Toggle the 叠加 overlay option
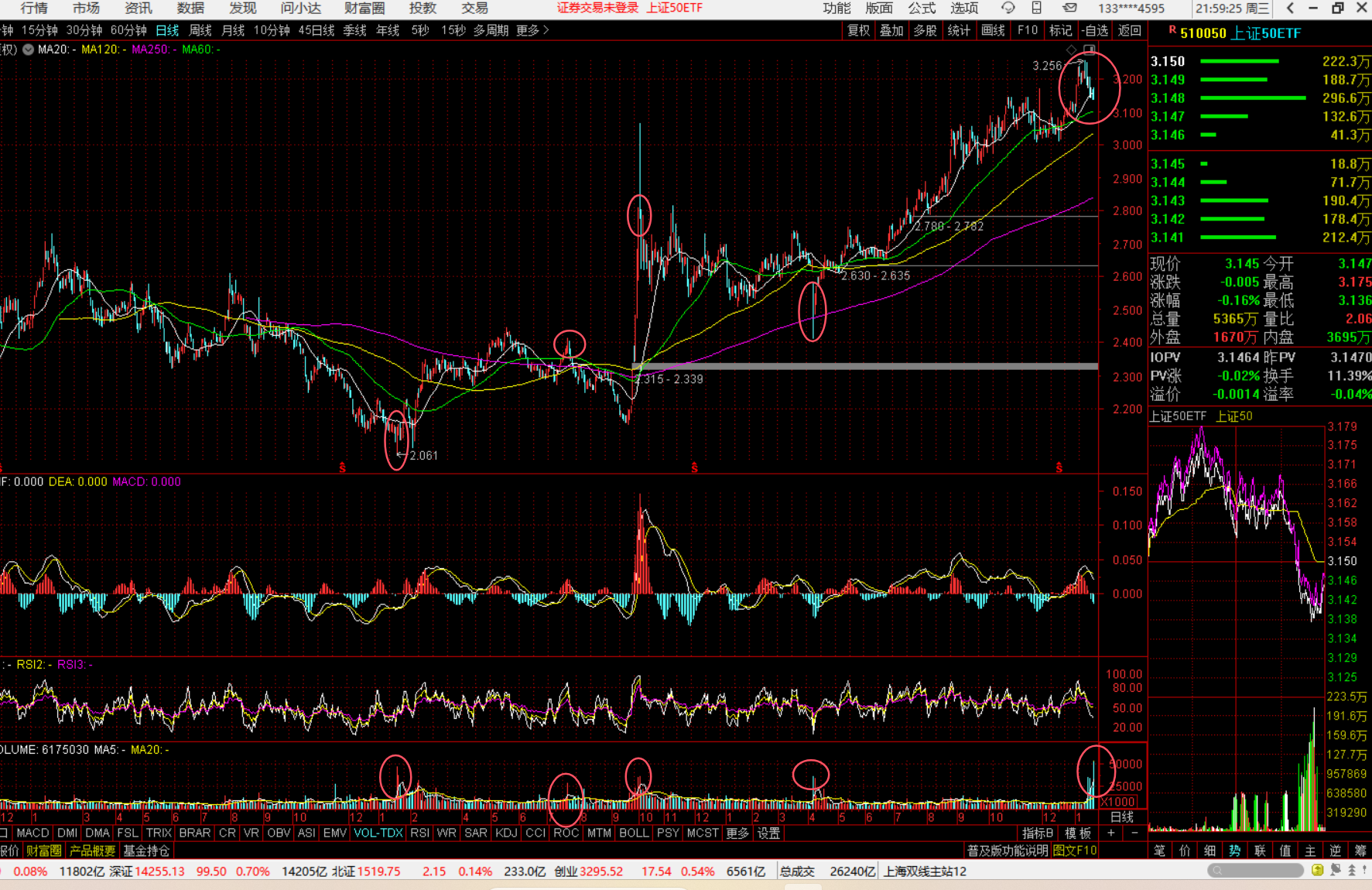 [891, 30]
